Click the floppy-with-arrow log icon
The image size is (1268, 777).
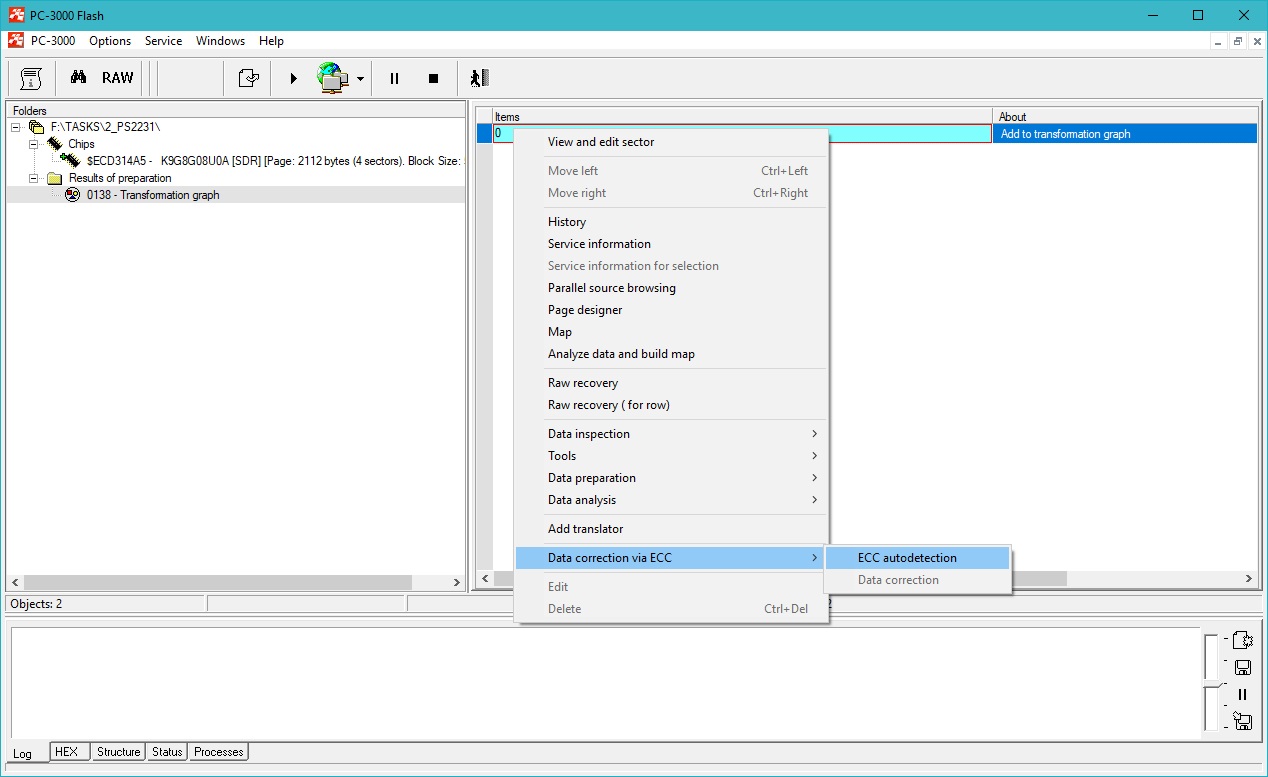click(x=1243, y=720)
